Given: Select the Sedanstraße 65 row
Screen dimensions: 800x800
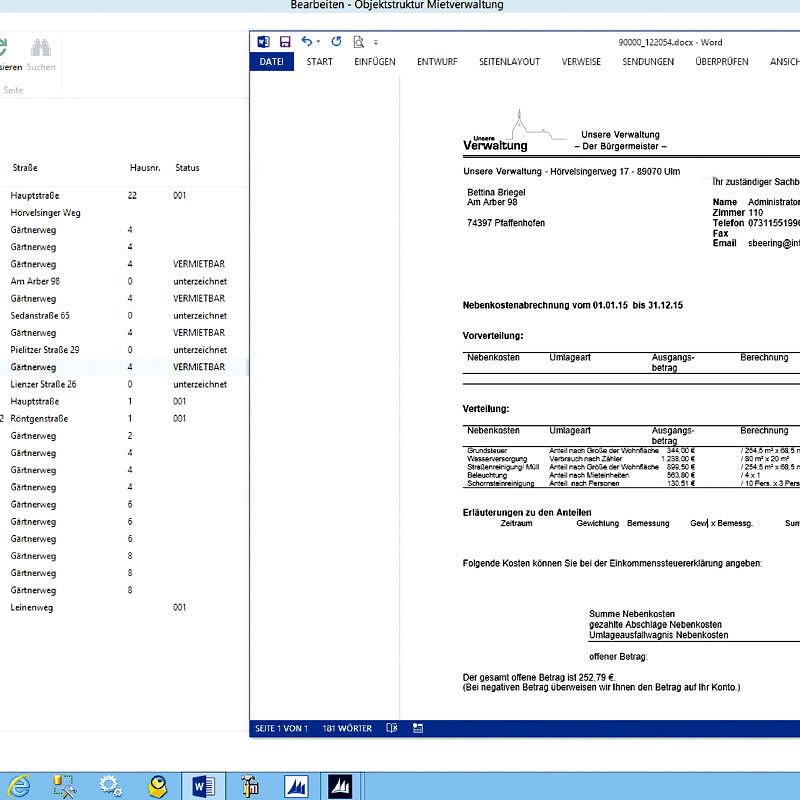Looking at the screenshot, I should coord(40,315).
